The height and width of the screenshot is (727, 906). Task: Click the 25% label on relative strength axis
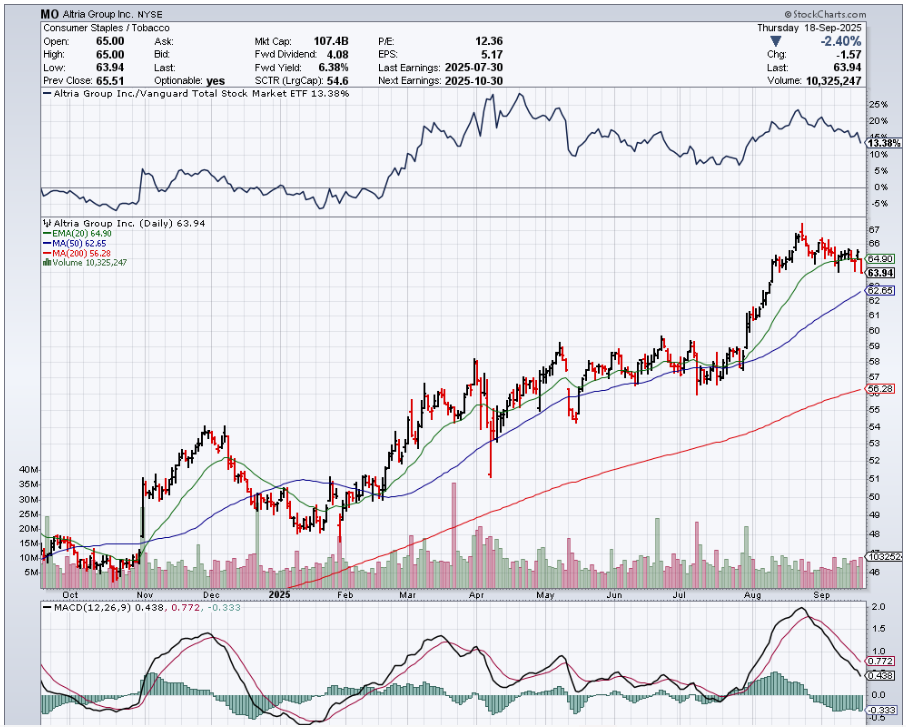[x=878, y=105]
